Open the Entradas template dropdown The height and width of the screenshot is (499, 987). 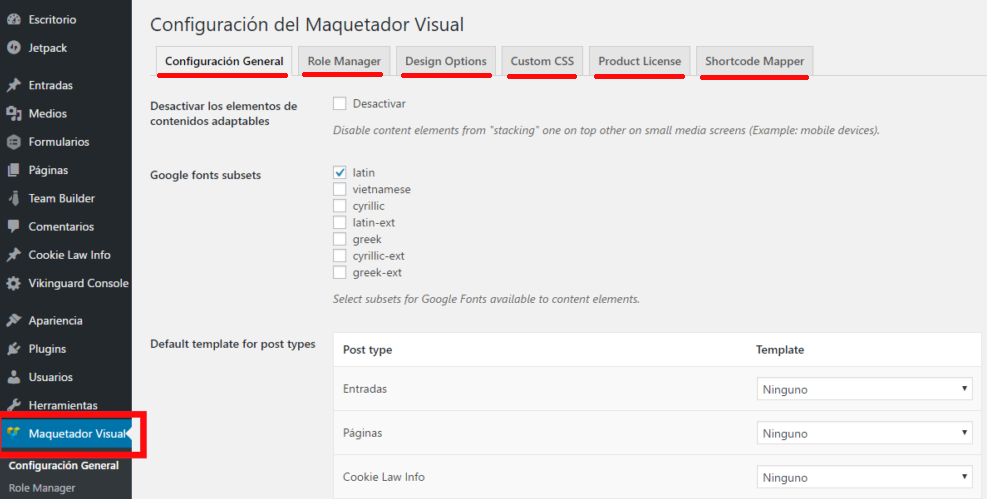click(x=864, y=390)
